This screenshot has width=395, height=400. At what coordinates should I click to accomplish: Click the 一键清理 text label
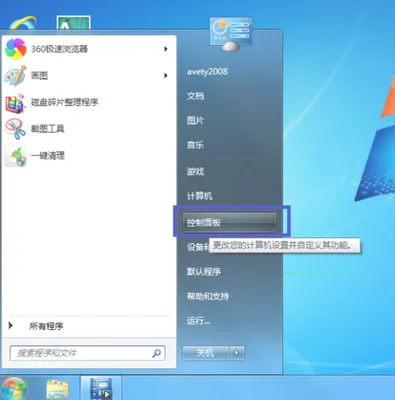[48, 155]
